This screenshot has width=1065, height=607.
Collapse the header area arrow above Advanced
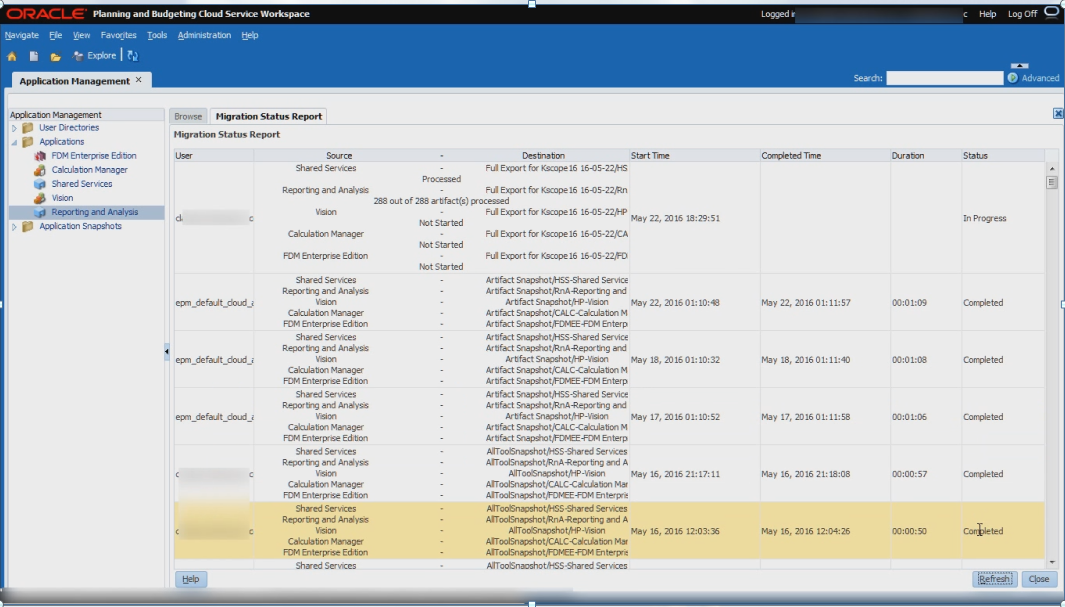click(x=1019, y=66)
